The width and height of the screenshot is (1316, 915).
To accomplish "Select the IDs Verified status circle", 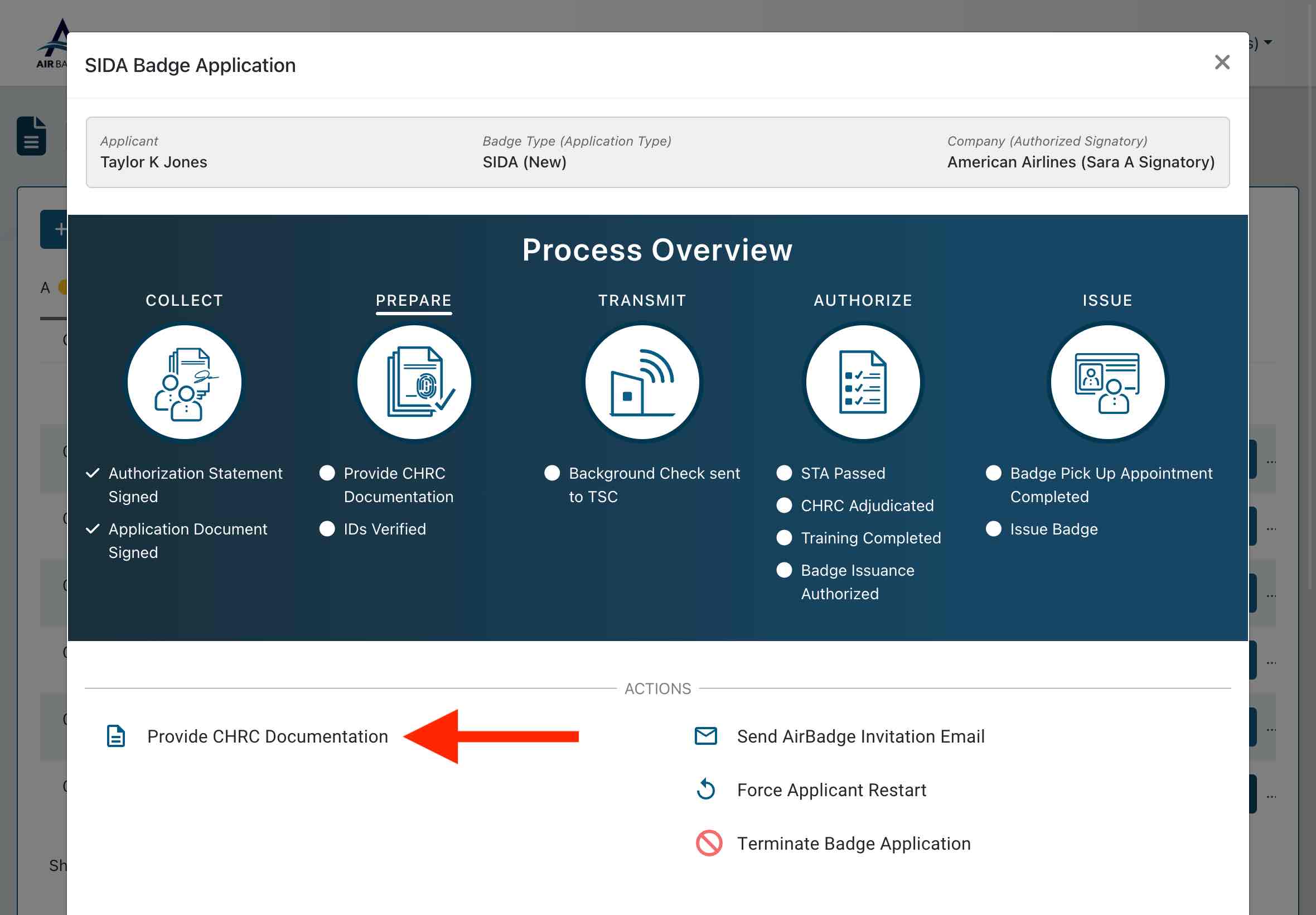I will pyautogui.click(x=327, y=528).
